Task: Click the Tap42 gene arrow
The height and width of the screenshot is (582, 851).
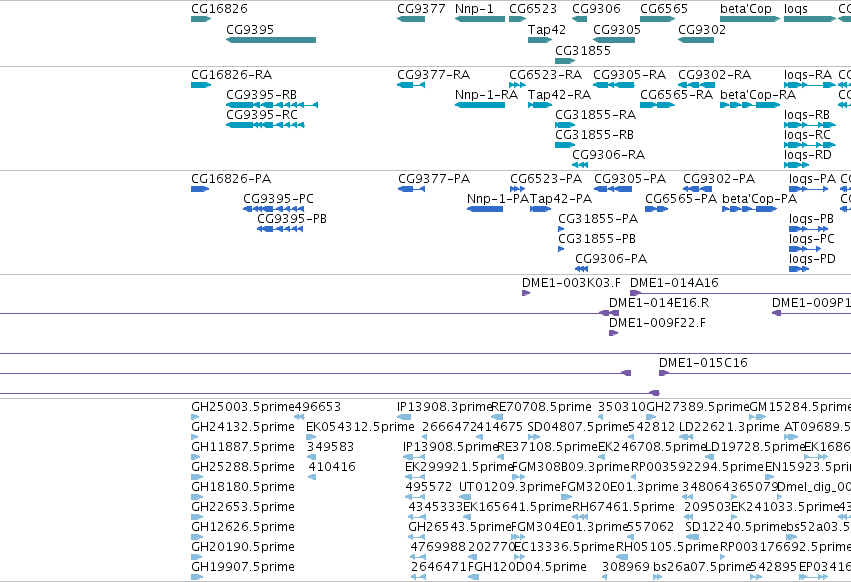Action: (x=540, y=40)
